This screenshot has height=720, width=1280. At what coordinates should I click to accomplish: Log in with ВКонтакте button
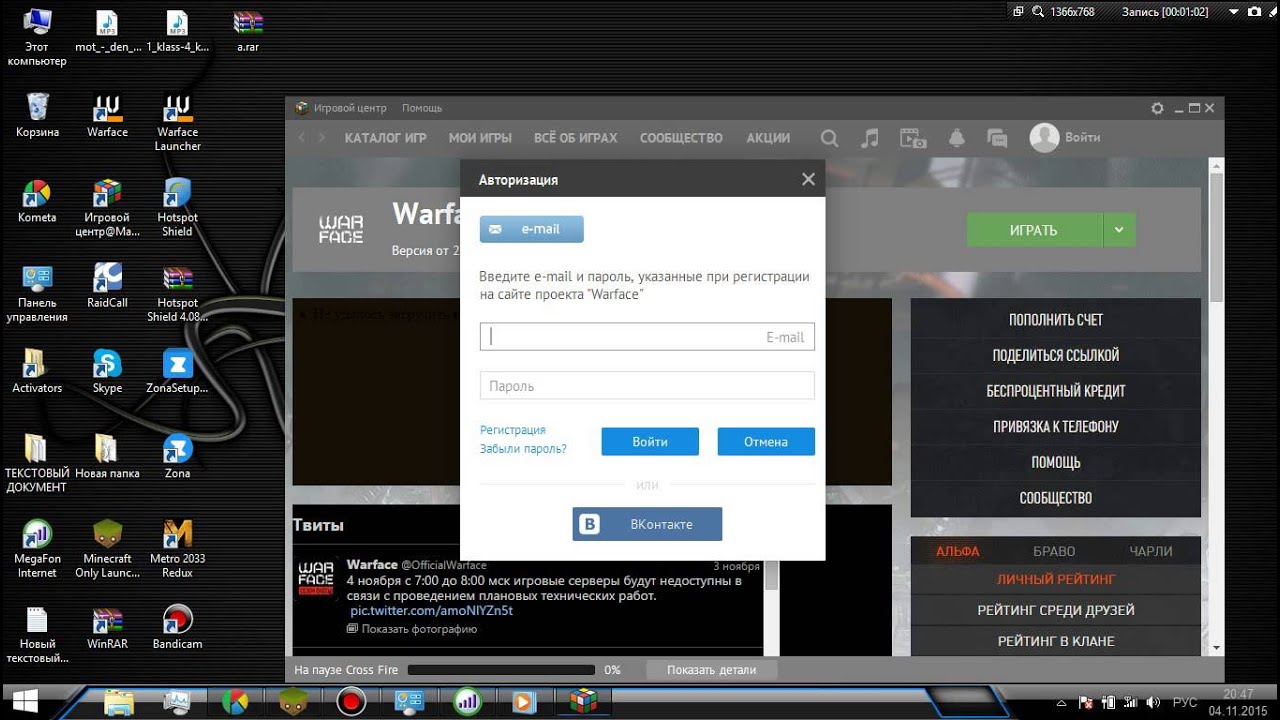click(x=647, y=524)
